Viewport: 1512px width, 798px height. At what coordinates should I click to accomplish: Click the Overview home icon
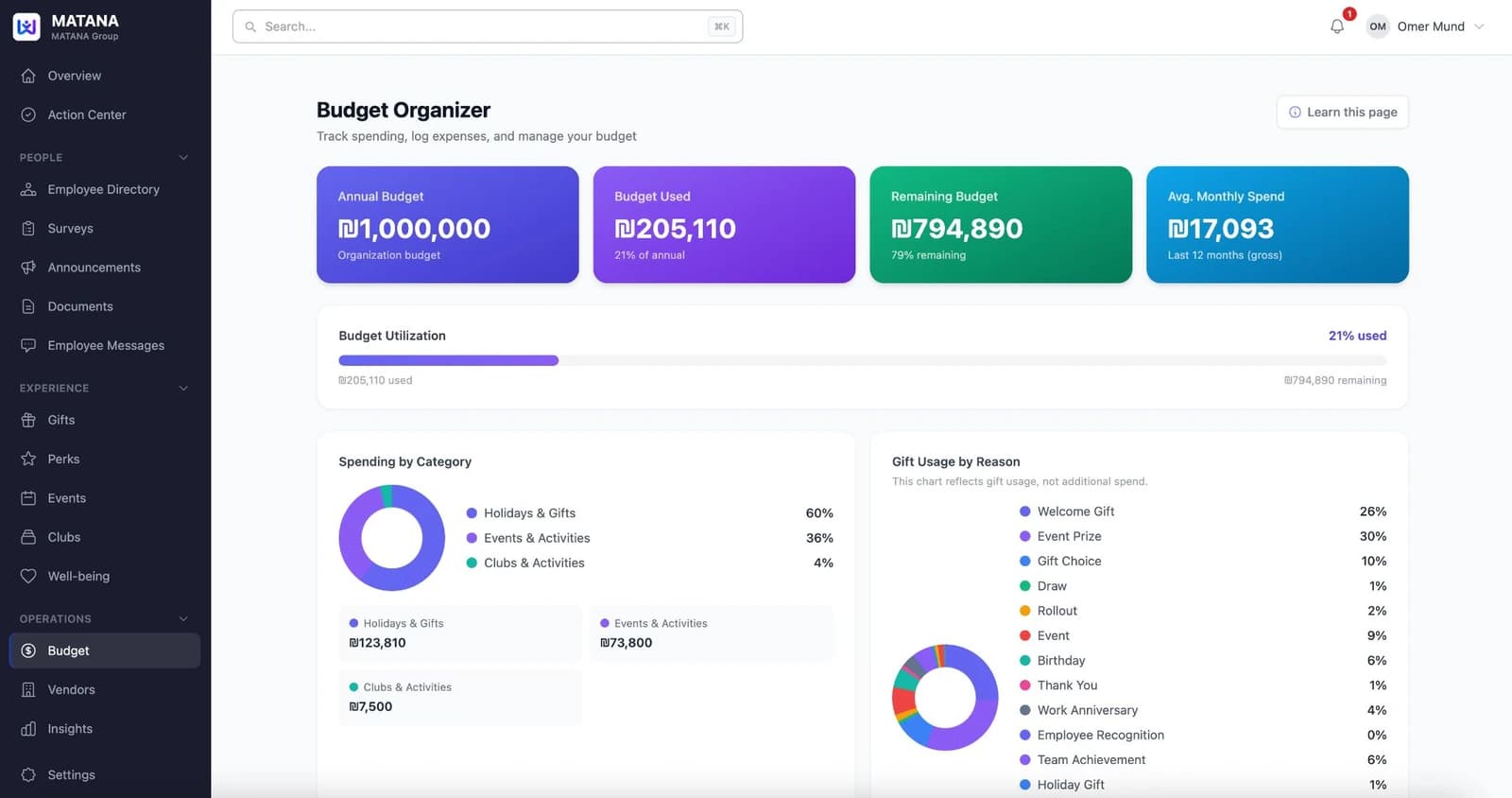point(28,76)
